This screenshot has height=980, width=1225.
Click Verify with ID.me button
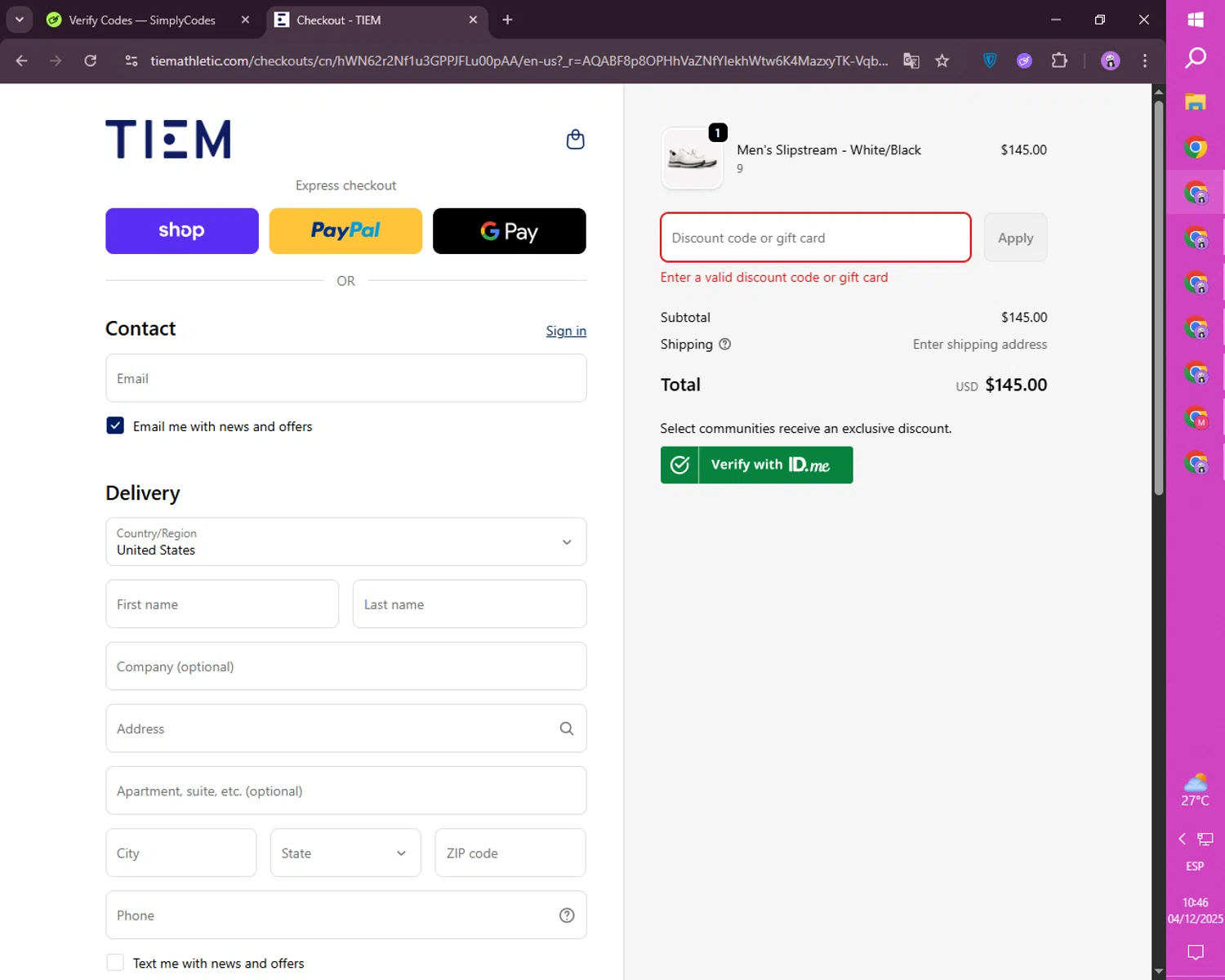click(x=756, y=465)
